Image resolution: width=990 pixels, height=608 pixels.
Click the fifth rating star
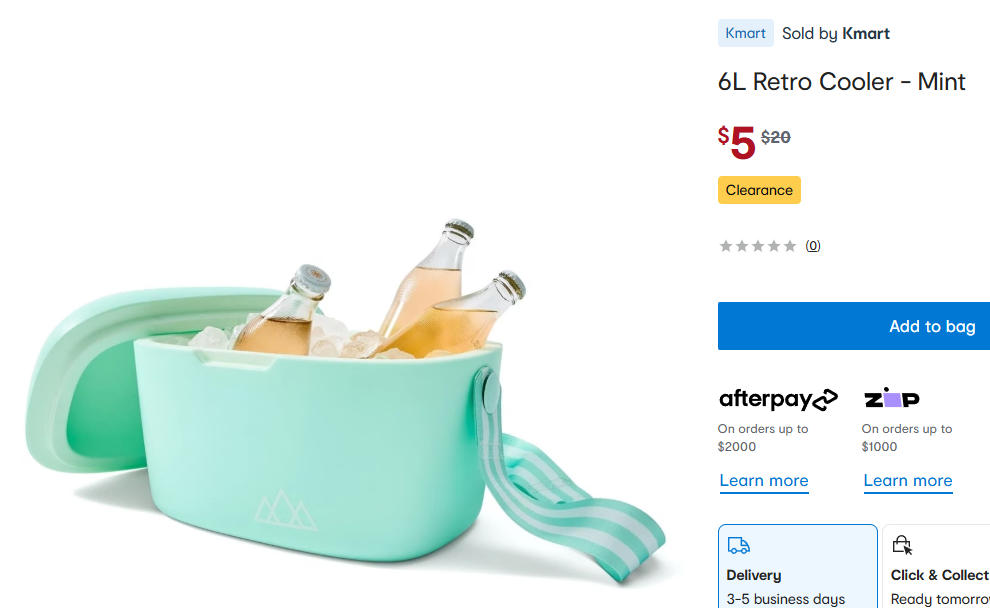pos(790,246)
